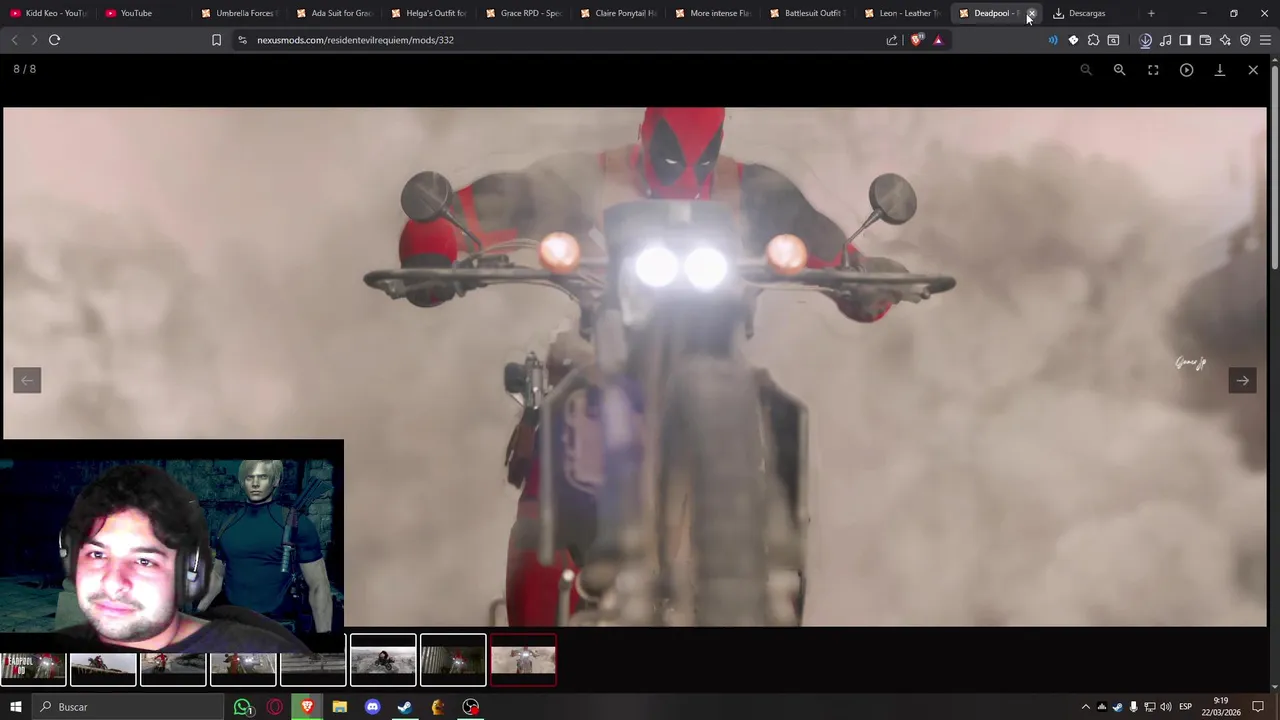Screen dimensions: 1280x720
Task: Open Opera from the taskbar
Action: coord(275,707)
